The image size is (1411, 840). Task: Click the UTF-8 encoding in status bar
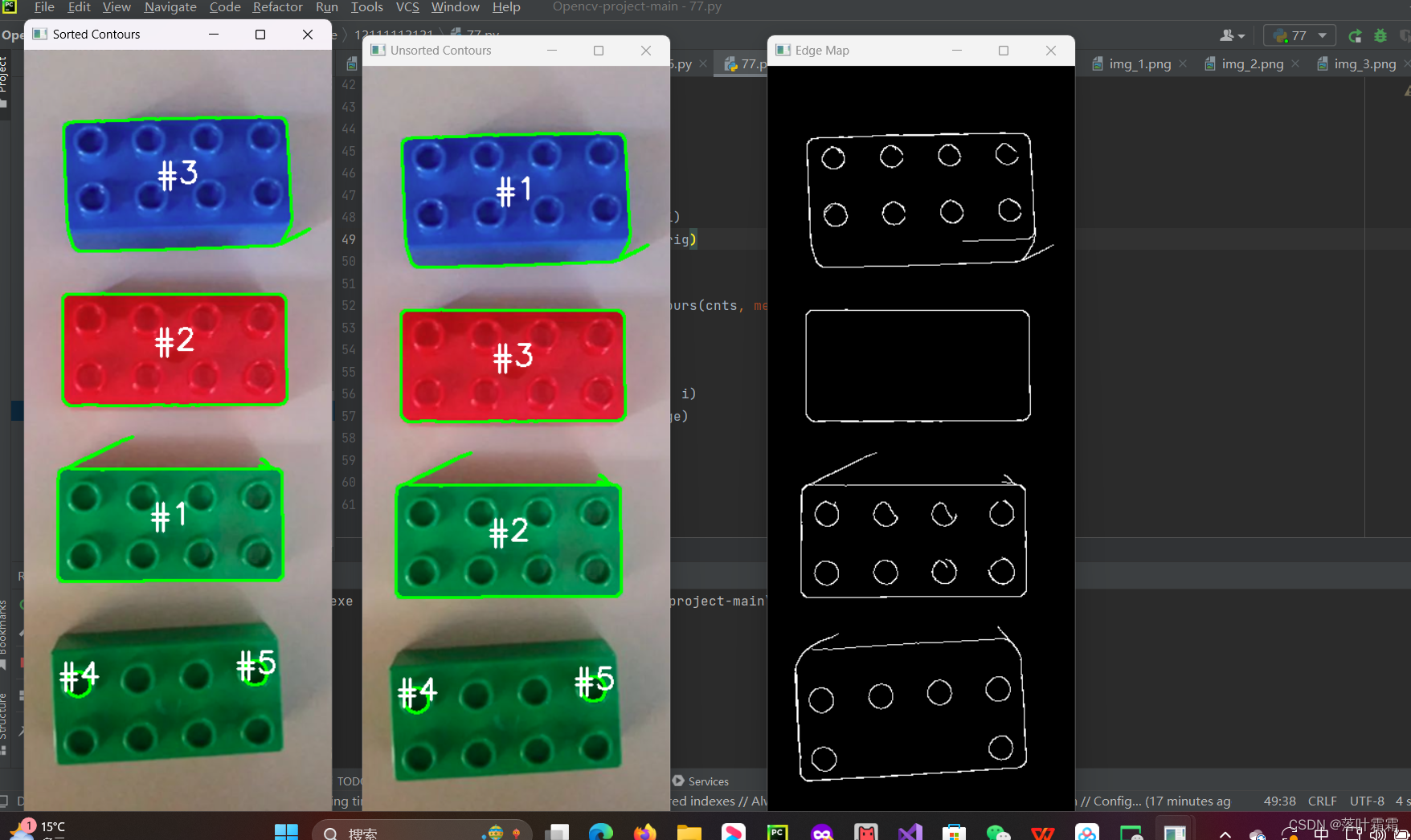[x=1367, y=801]
